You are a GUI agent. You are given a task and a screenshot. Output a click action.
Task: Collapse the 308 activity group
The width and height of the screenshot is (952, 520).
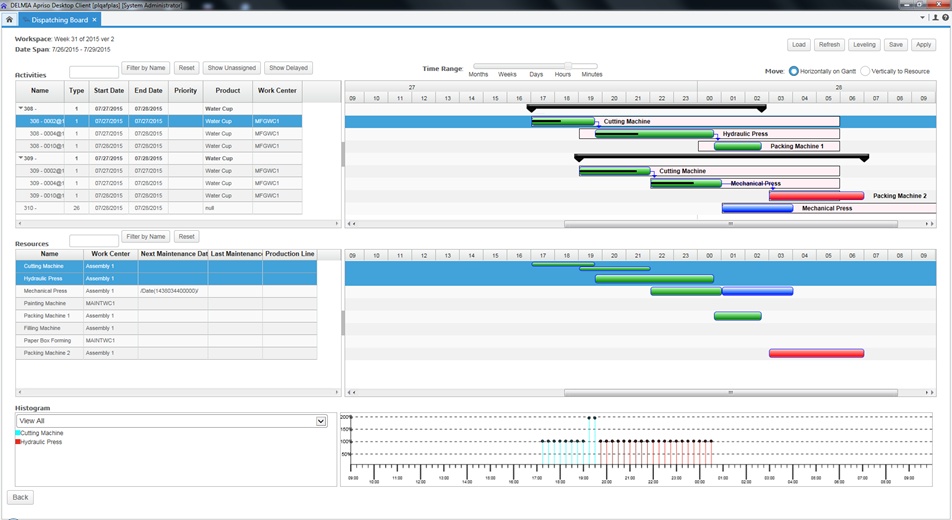tap(21, 108)
